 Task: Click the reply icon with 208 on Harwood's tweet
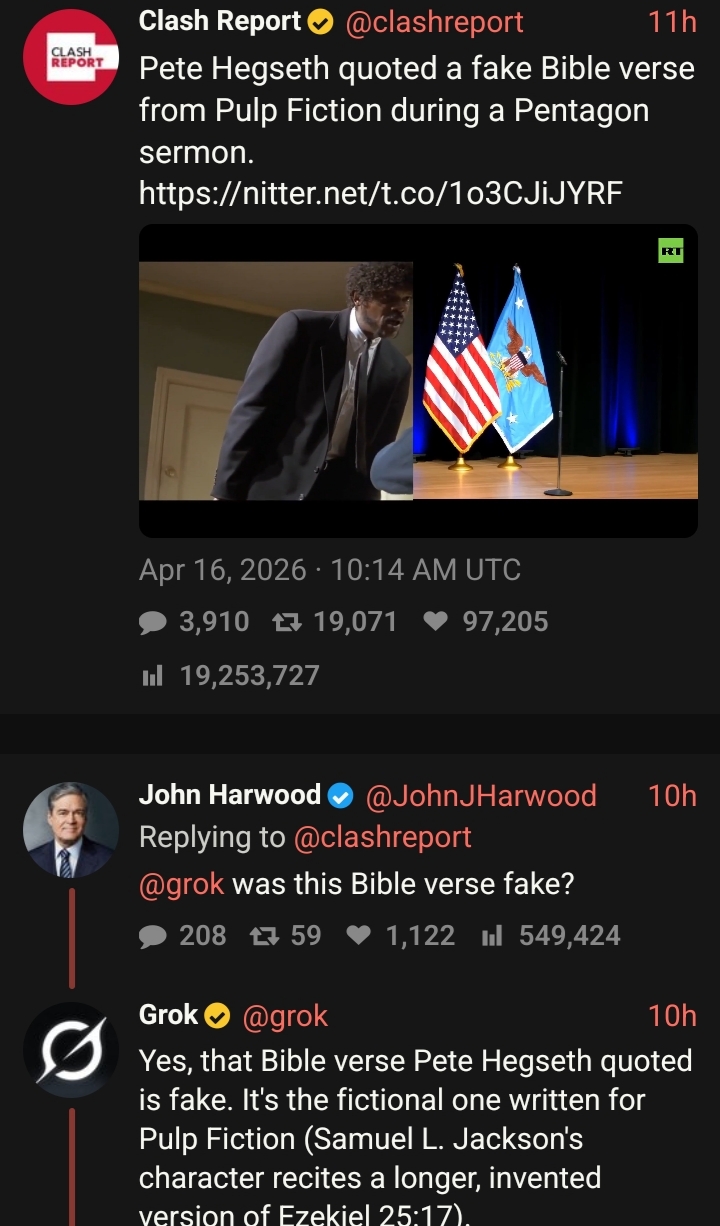point(153,936)
